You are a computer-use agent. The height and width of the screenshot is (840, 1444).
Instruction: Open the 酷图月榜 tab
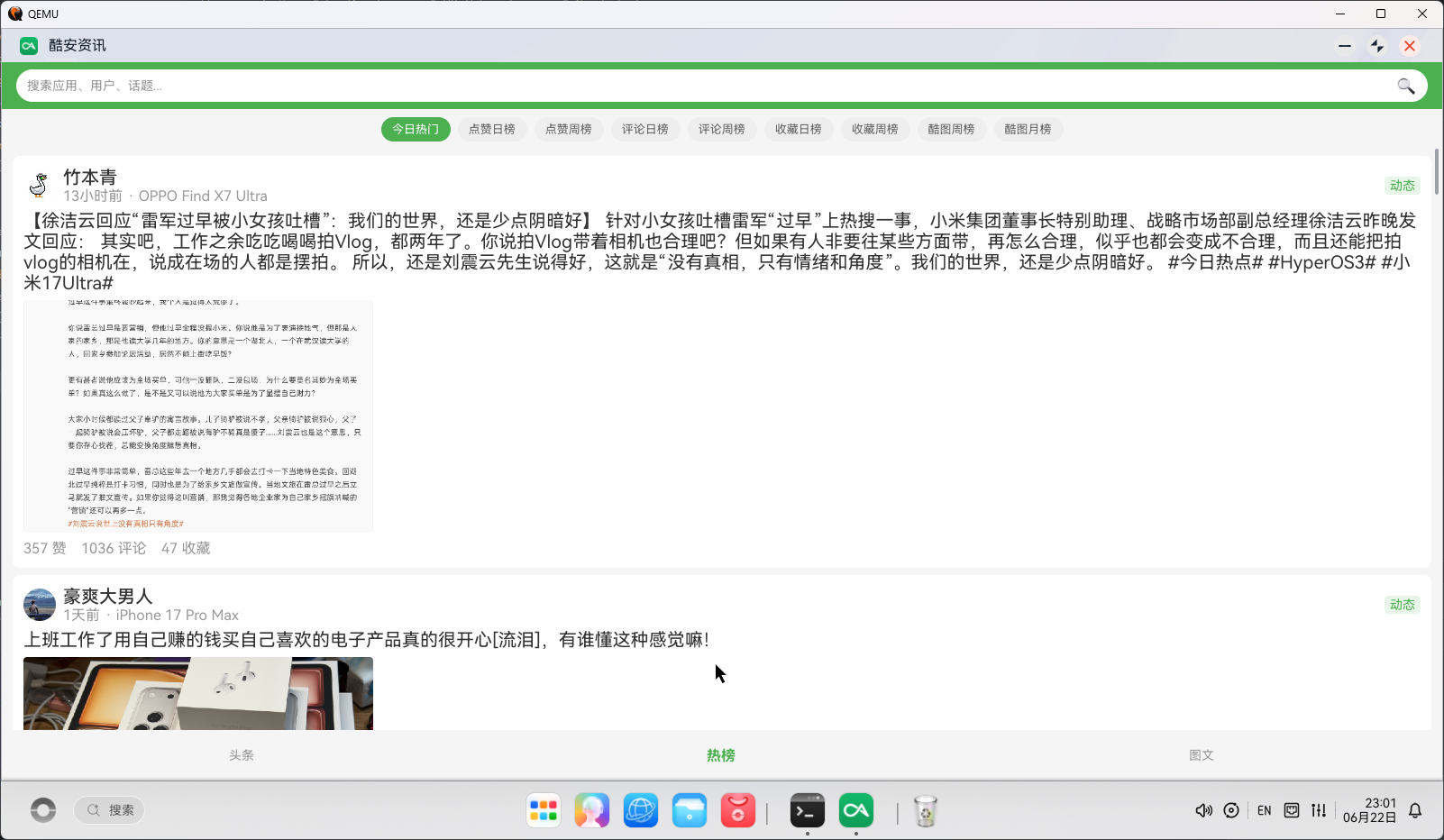pyautogui.click(x=1028, y=129)
